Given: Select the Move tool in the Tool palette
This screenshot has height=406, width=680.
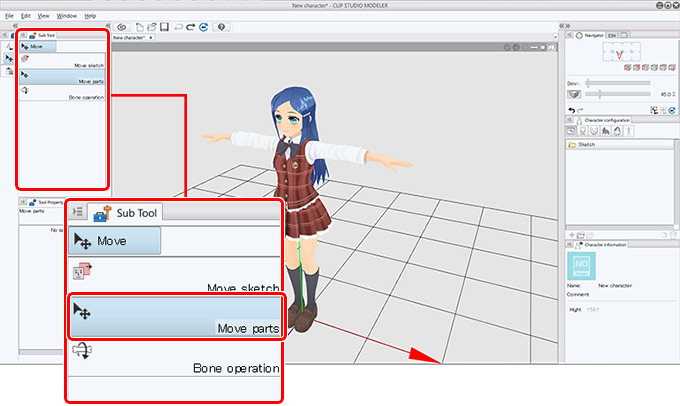Looking at the screenshot, I should click(x=9, y=58).
